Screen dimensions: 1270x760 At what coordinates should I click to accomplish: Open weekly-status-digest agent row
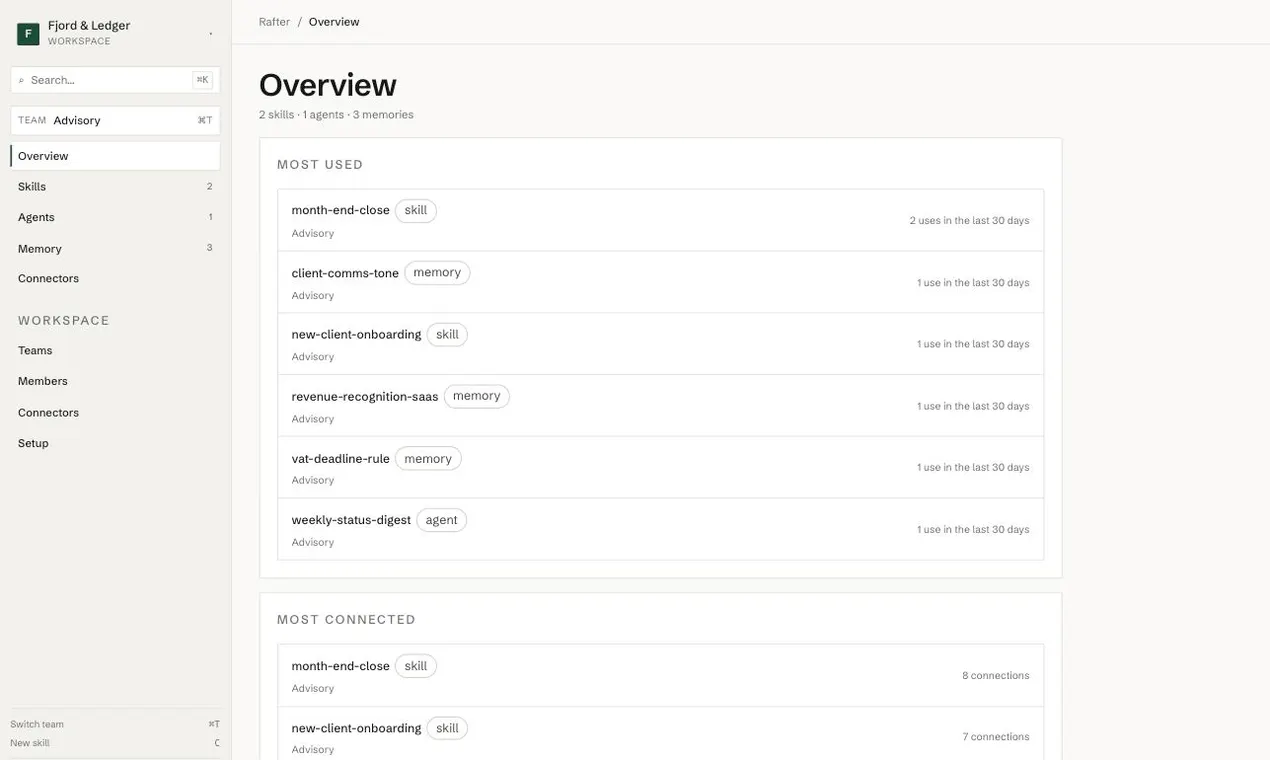(x=660, y=529)
